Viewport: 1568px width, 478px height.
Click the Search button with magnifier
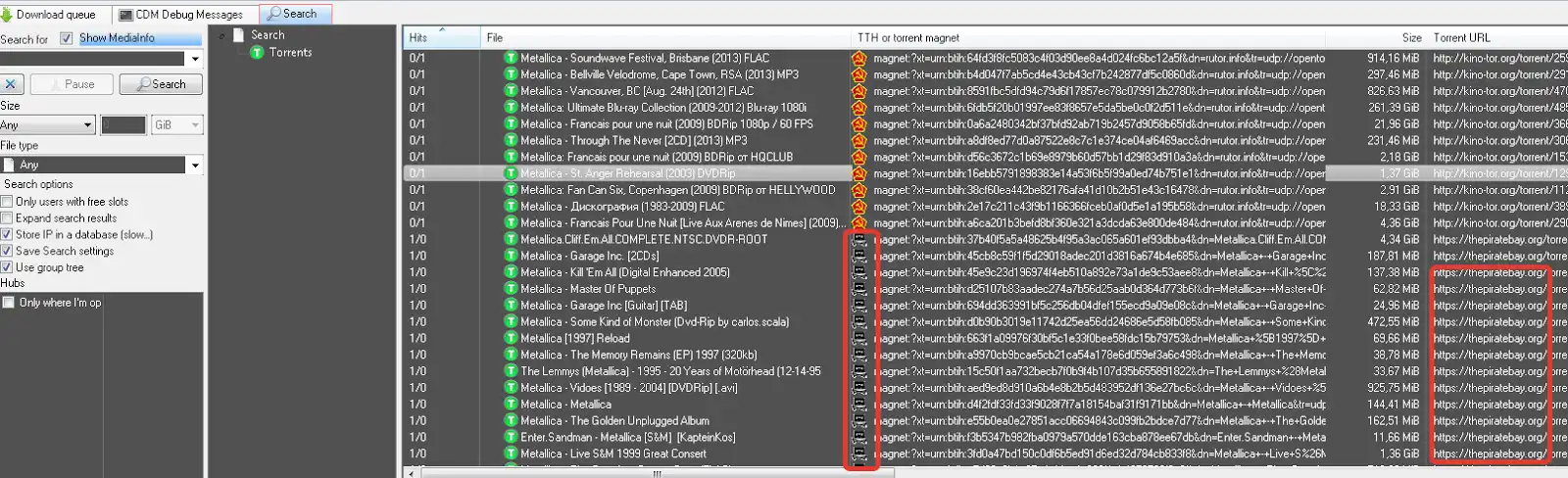161,84
